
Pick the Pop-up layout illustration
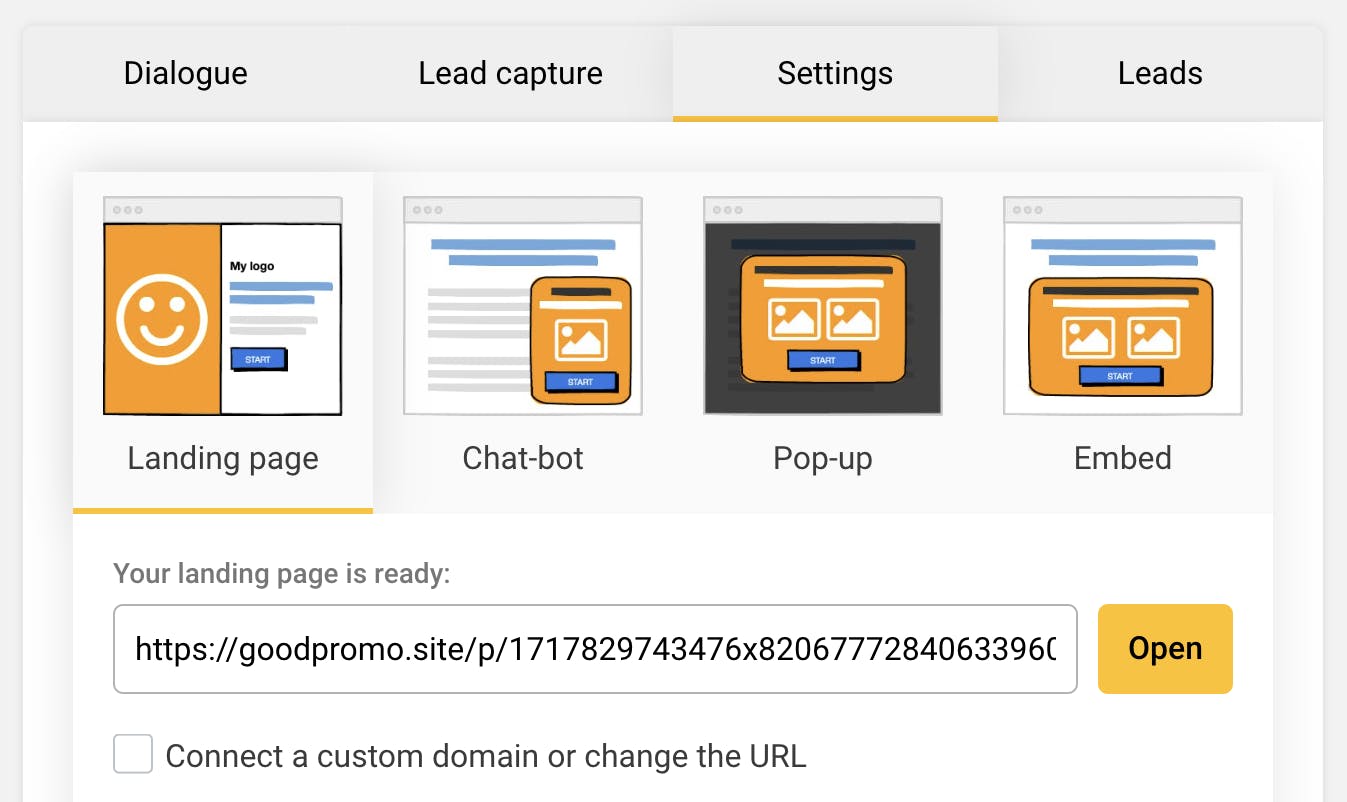822,306
